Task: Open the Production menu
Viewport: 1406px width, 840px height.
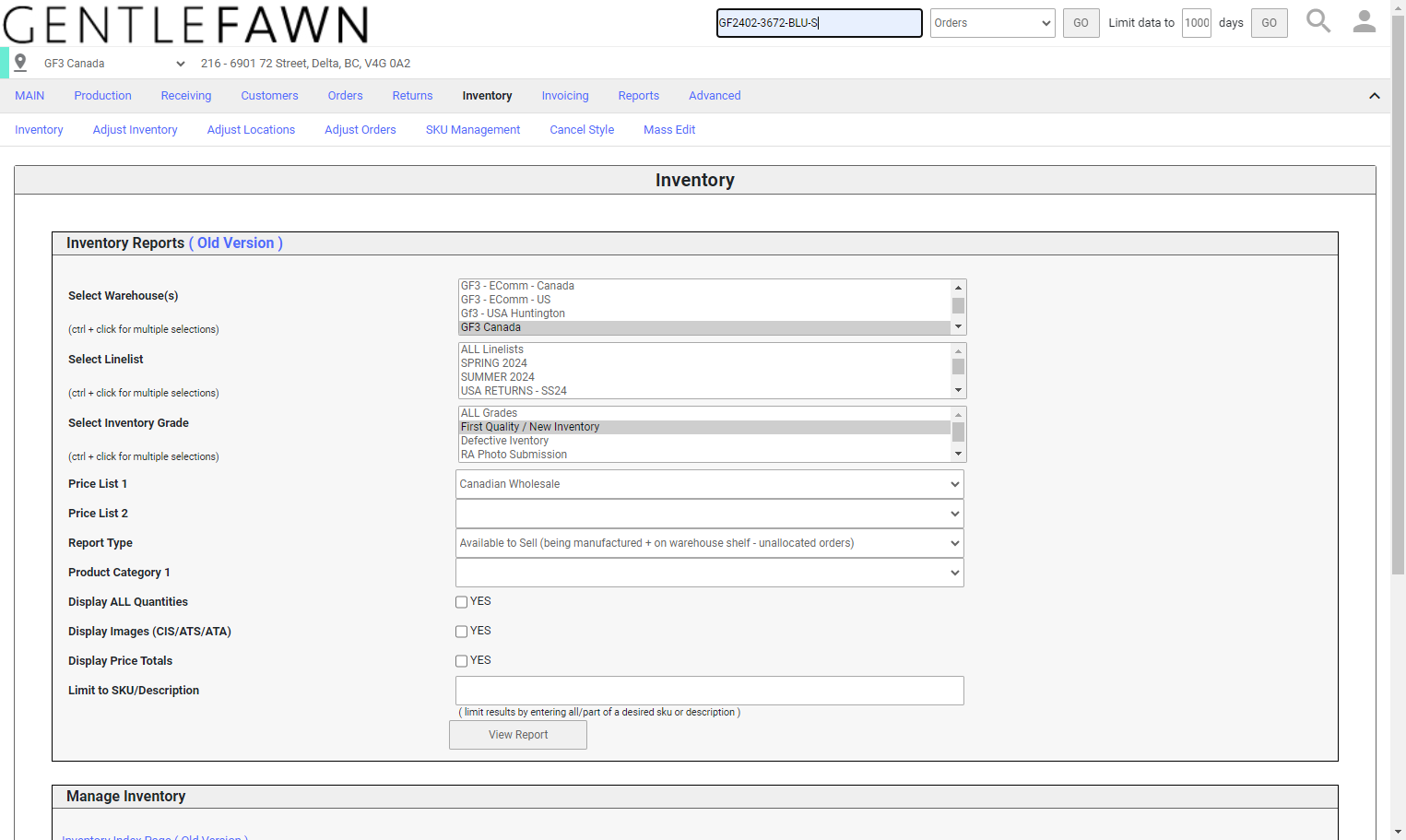Action: 102,96
